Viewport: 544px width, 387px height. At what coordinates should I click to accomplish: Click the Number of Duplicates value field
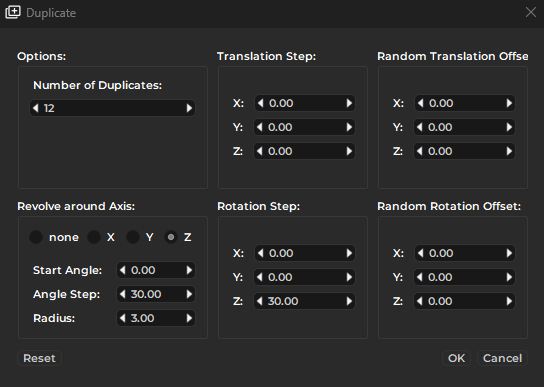tap(112, 108)
